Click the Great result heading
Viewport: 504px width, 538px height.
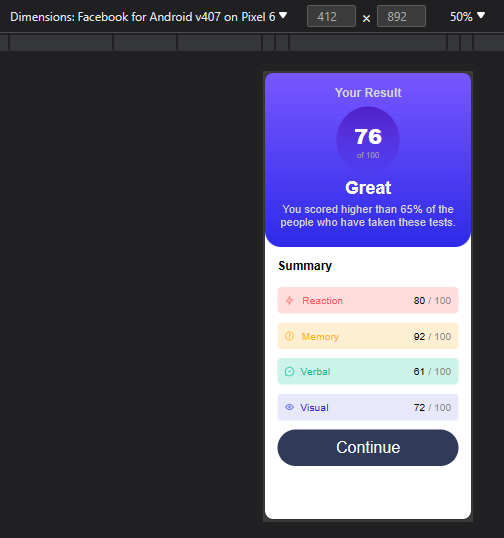[x=368, y=188]
